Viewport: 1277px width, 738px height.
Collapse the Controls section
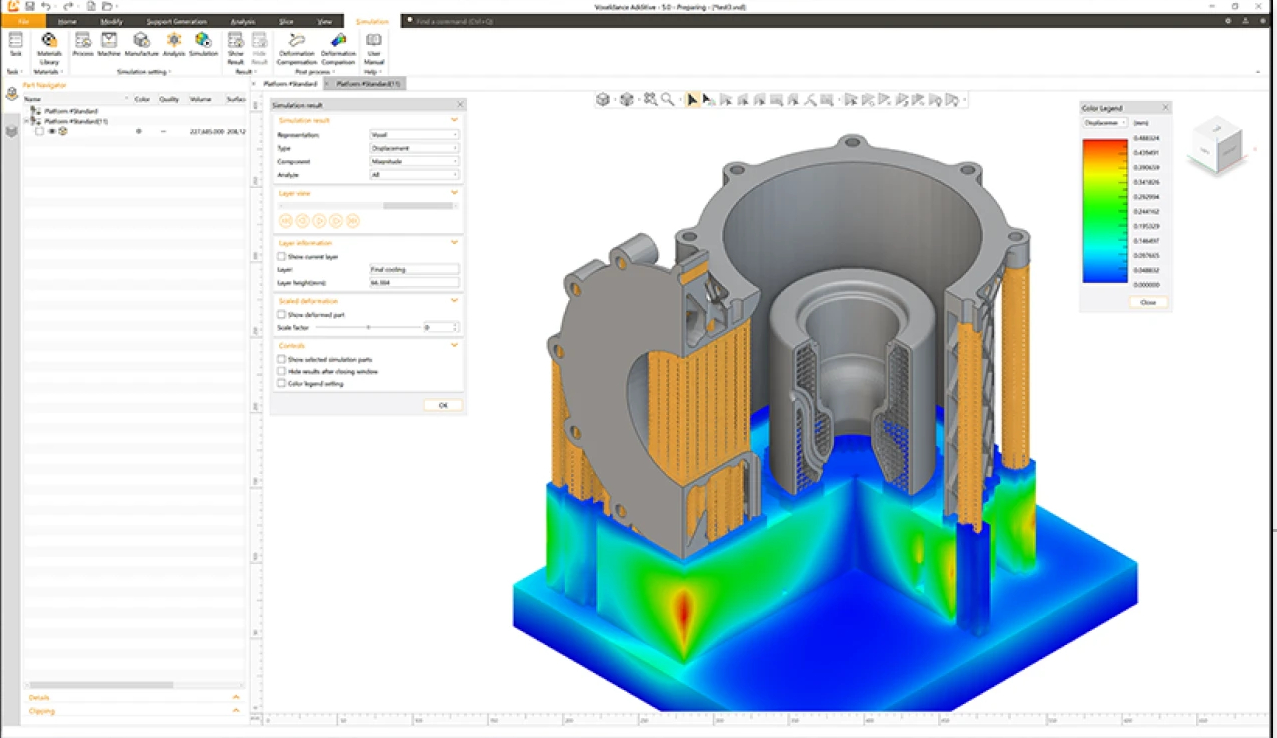point(454,346)
